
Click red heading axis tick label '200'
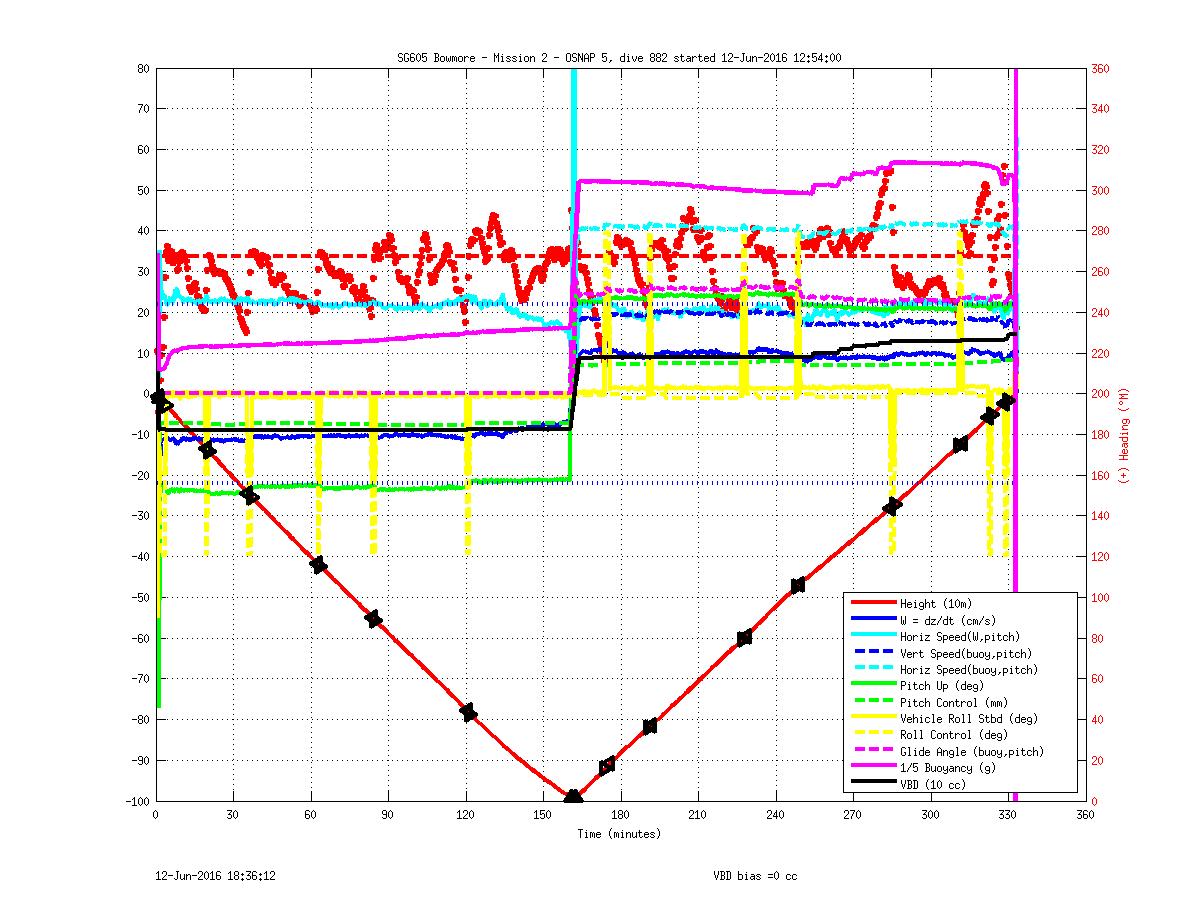(1100, 394)
